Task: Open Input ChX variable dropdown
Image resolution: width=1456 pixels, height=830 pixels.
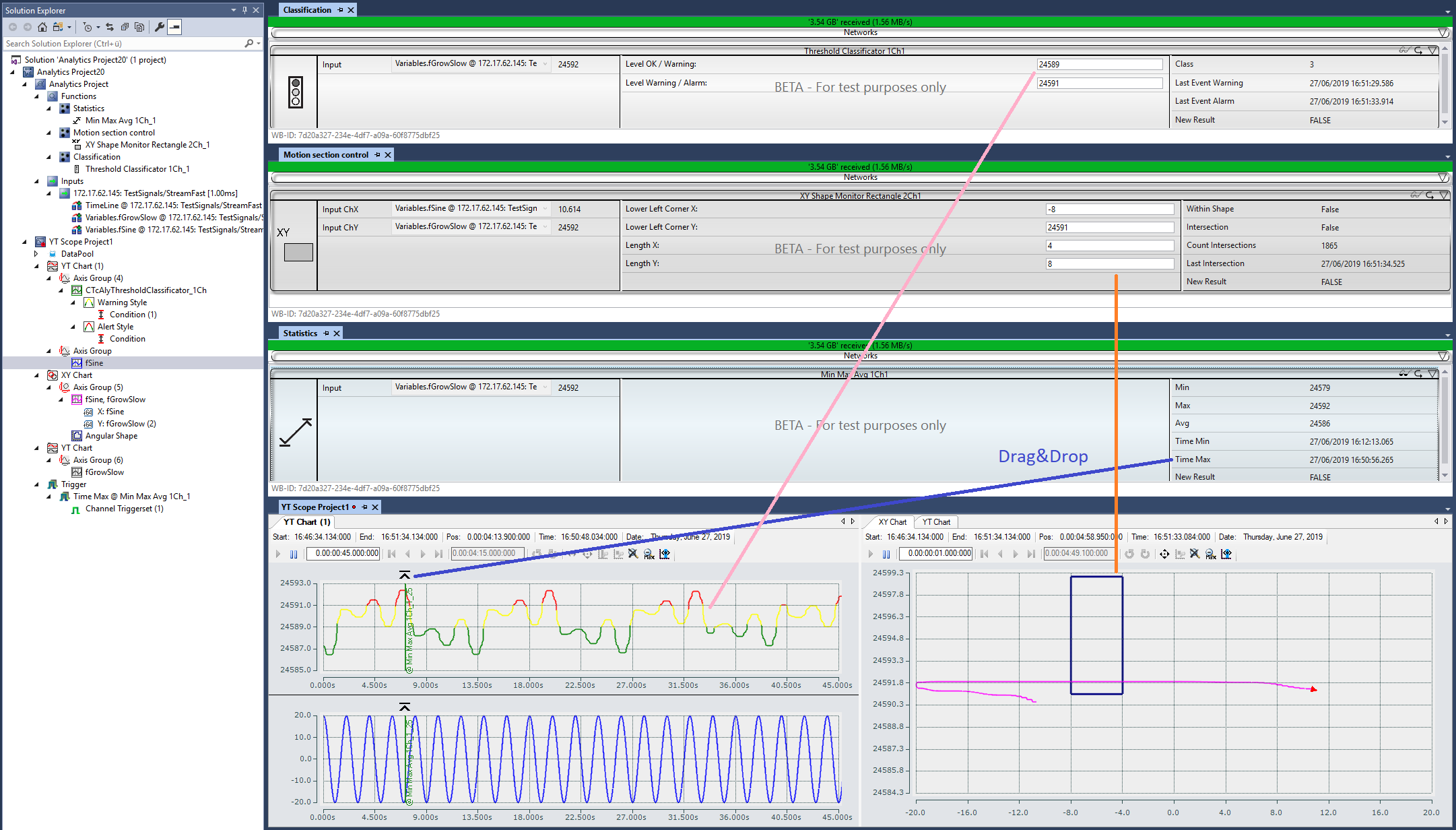Action: [545, 209]
